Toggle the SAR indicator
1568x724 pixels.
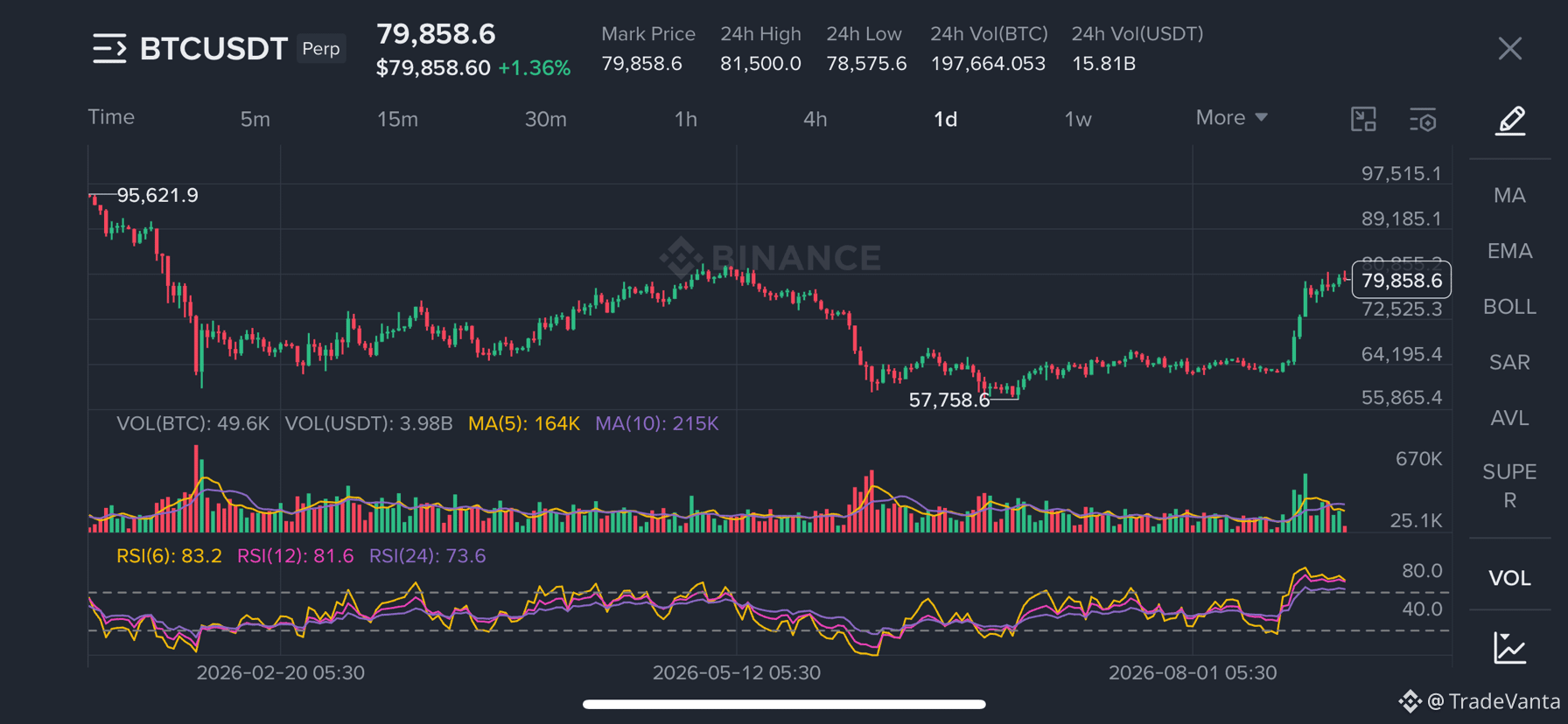1510,362
